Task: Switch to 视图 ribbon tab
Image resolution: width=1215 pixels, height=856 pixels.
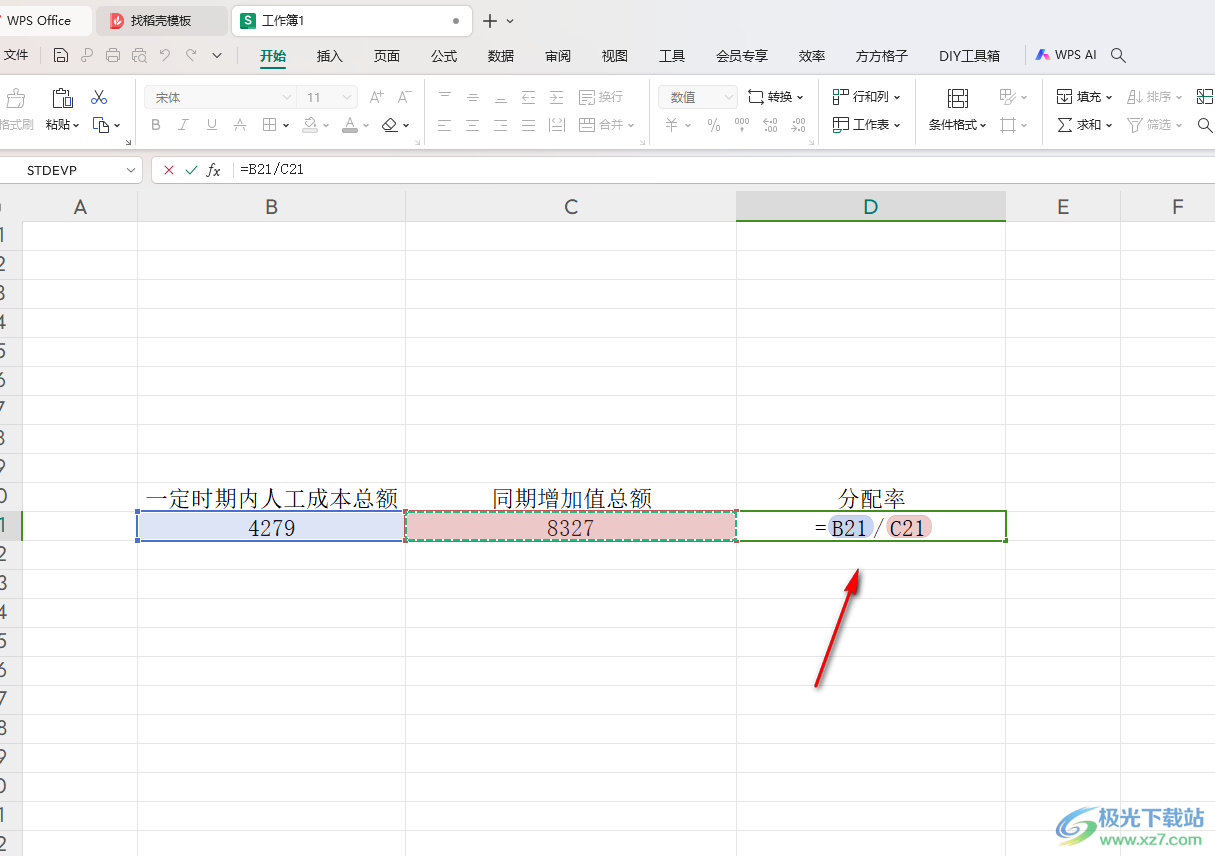Action: (x=615, y=56)
